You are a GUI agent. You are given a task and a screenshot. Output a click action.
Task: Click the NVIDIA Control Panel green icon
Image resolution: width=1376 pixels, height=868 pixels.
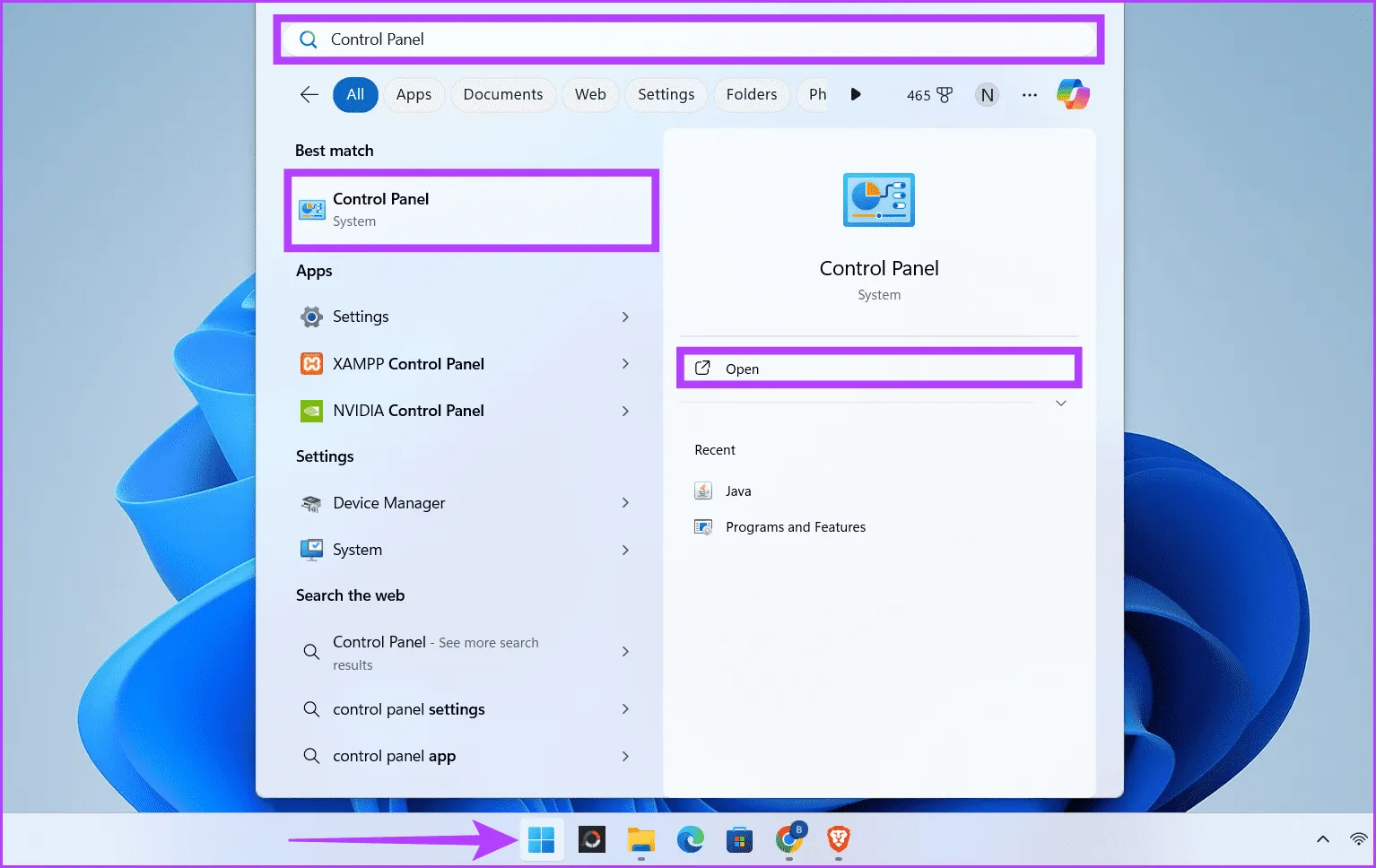click(311, 411)
